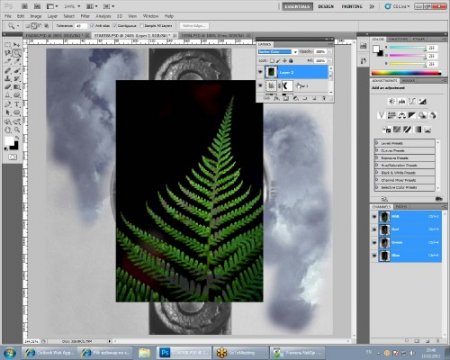This screenshot has height=360, width=450.
Task: Open the Arrange Documents dropdown
Action: tap(92, 6)
